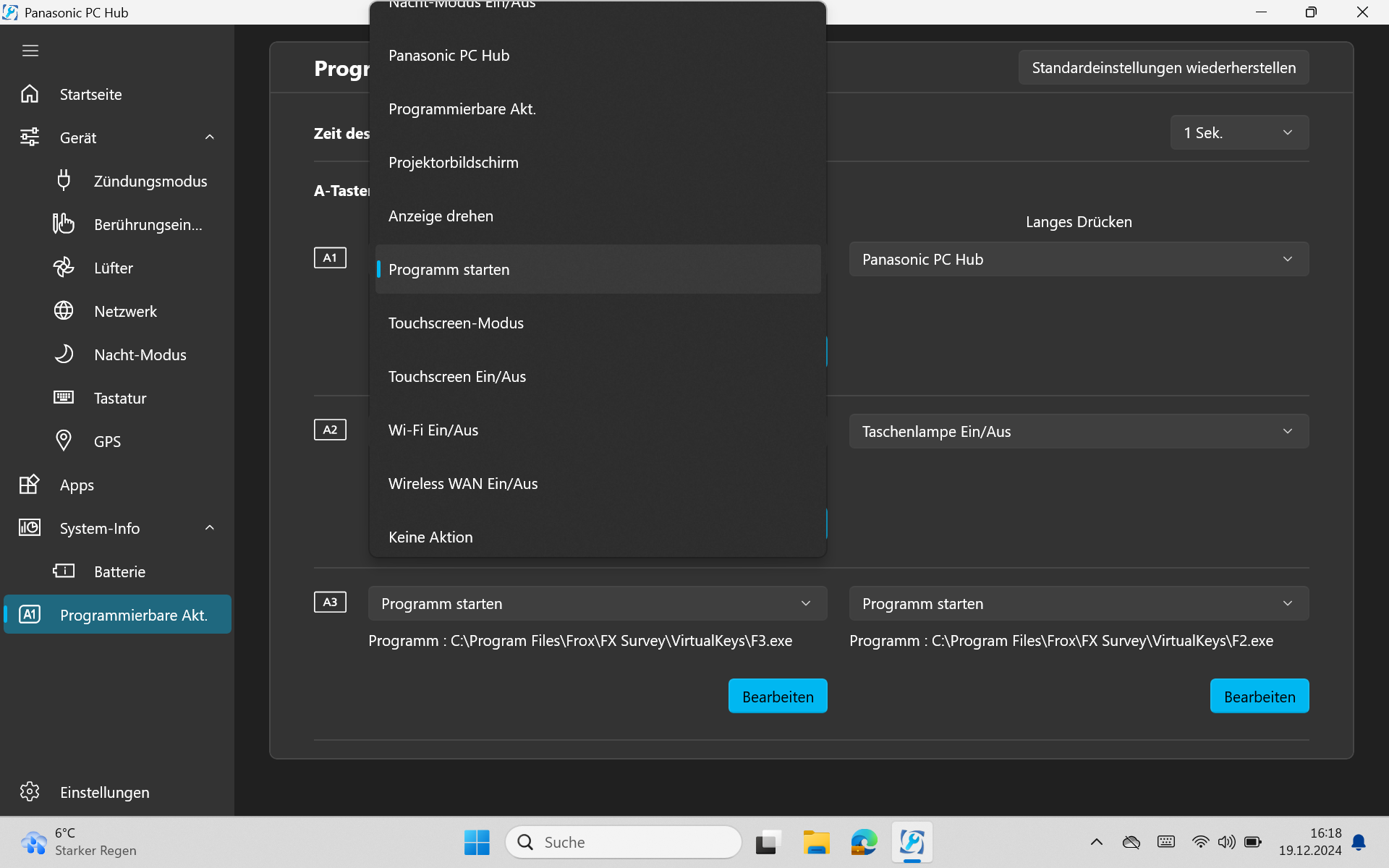Collapse the Gerät section
Viewport: 1389px width, 868px height.
click(209, 137)
